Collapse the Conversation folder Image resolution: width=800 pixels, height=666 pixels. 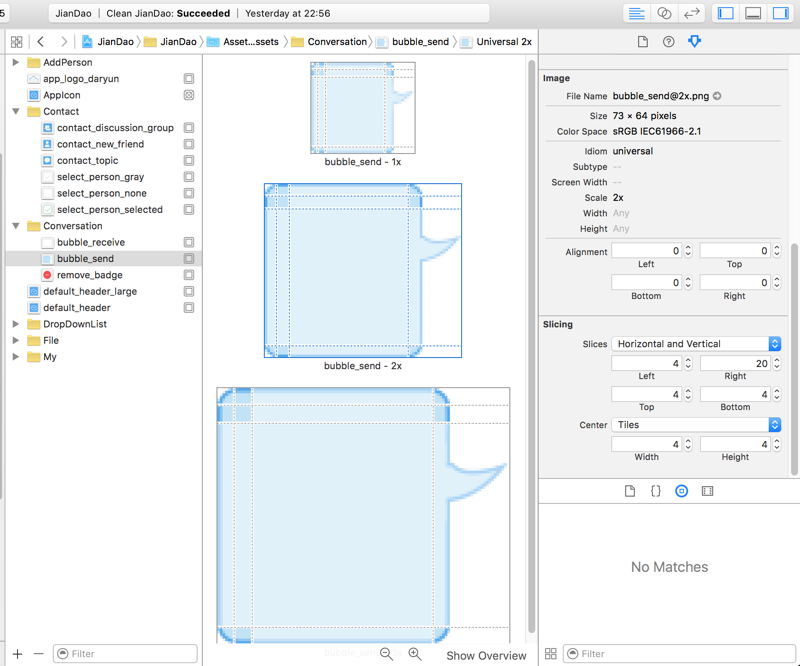(16, 226)
